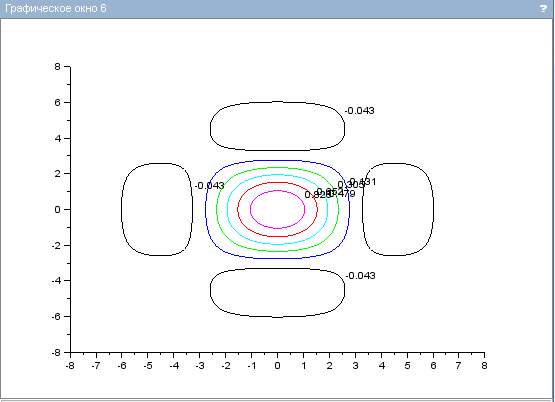Click the x-axis tick label 1
Screen dimensions: 555x402
click(x=304, y=366)
